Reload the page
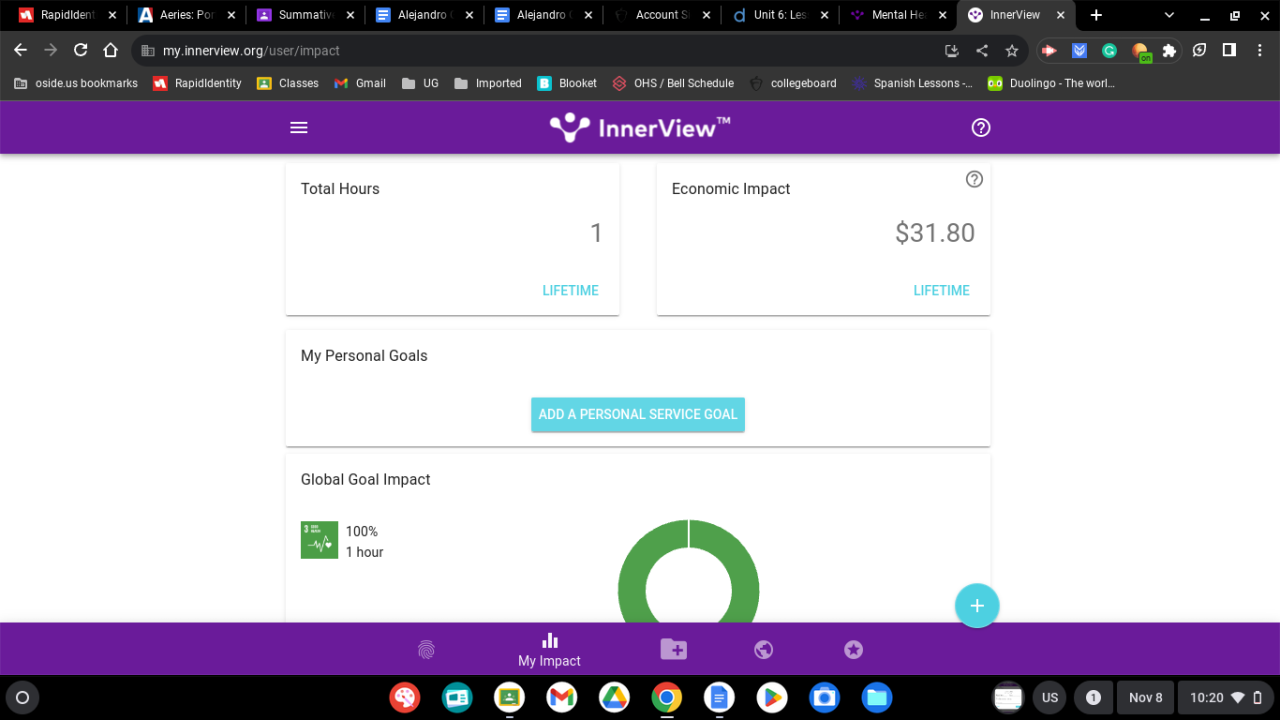This screenshot has width=1280, height=720. point(81,50)
